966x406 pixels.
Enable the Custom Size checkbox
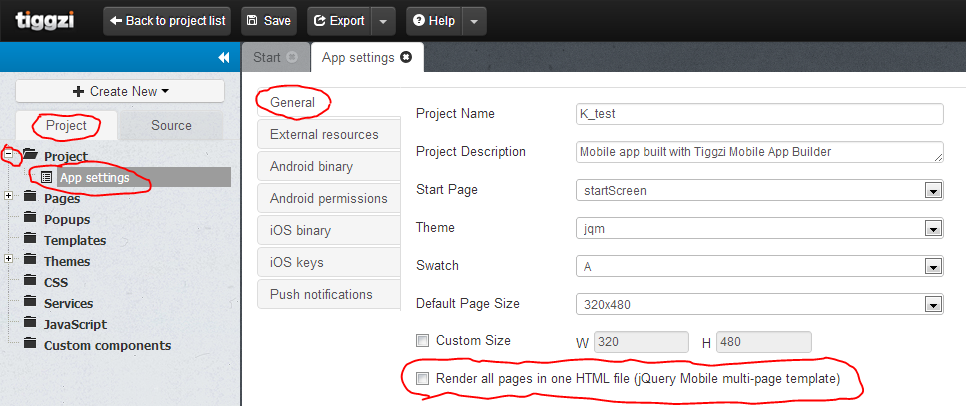click(422, 341)
